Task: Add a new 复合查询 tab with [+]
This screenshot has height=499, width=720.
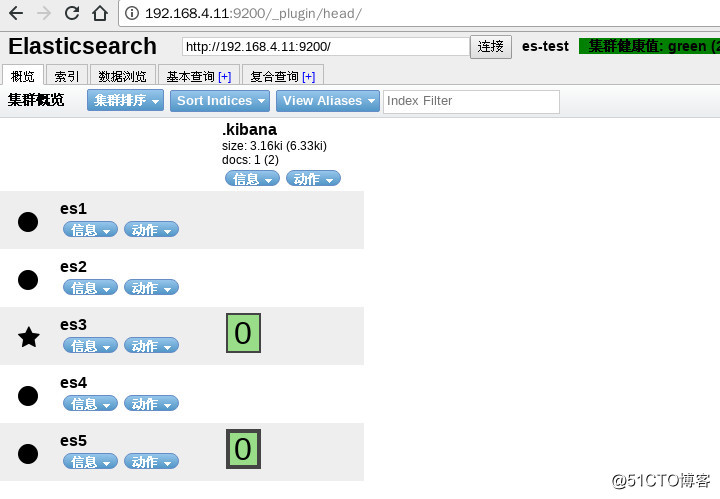Action: tap(309, 77)
